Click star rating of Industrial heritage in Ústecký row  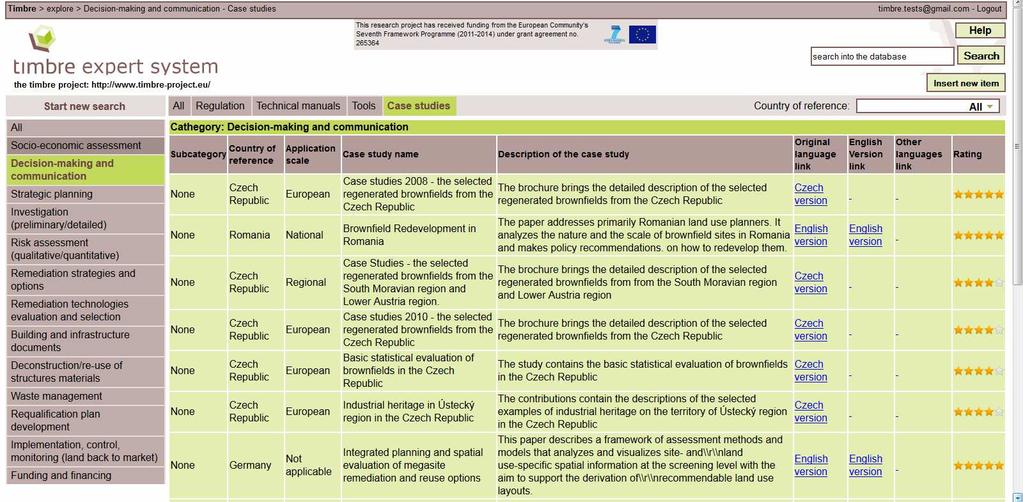coord(978,412)
